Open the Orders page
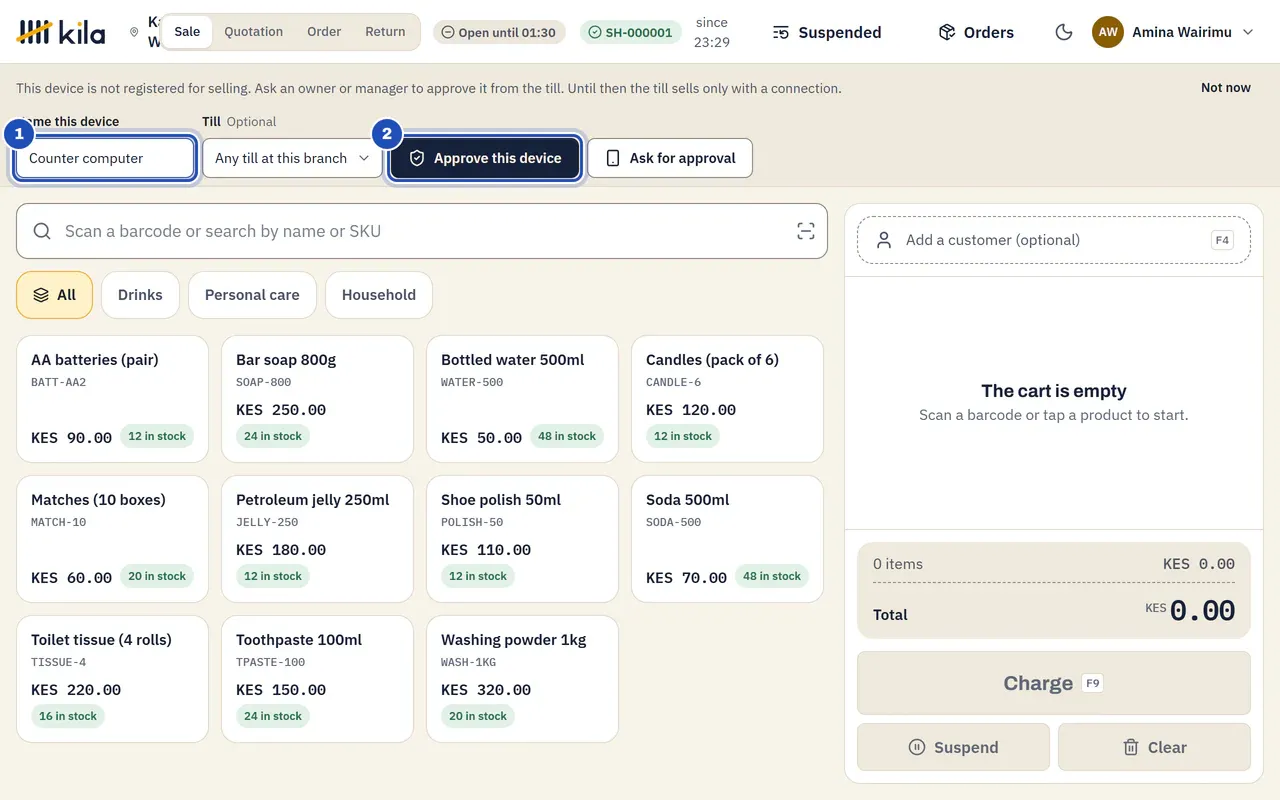Viewport: 1280px width, 800px height. pyautogui.click(x=976, y=32)
